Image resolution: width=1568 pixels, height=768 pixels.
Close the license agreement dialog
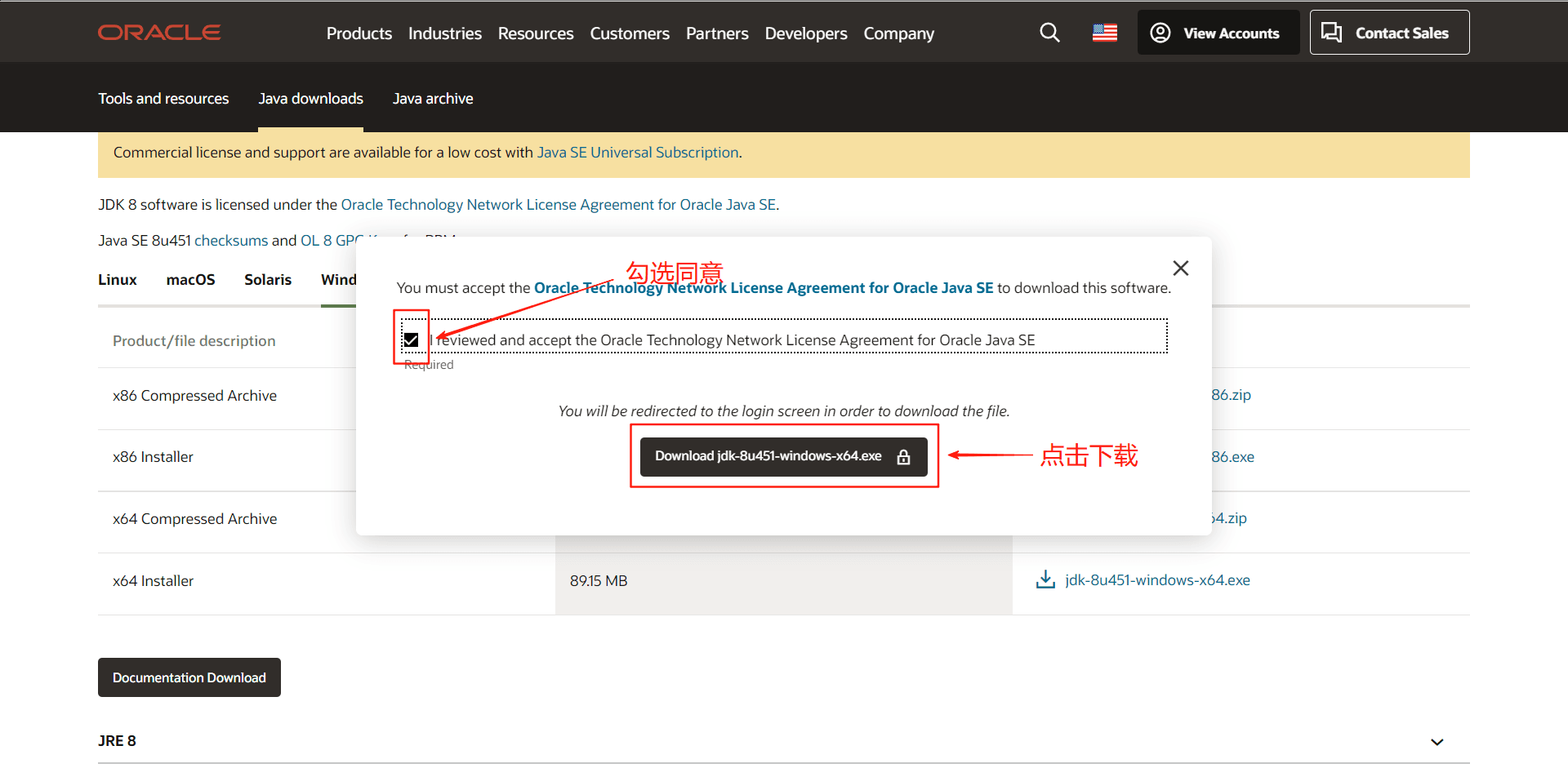click(x=1180, y=268)
